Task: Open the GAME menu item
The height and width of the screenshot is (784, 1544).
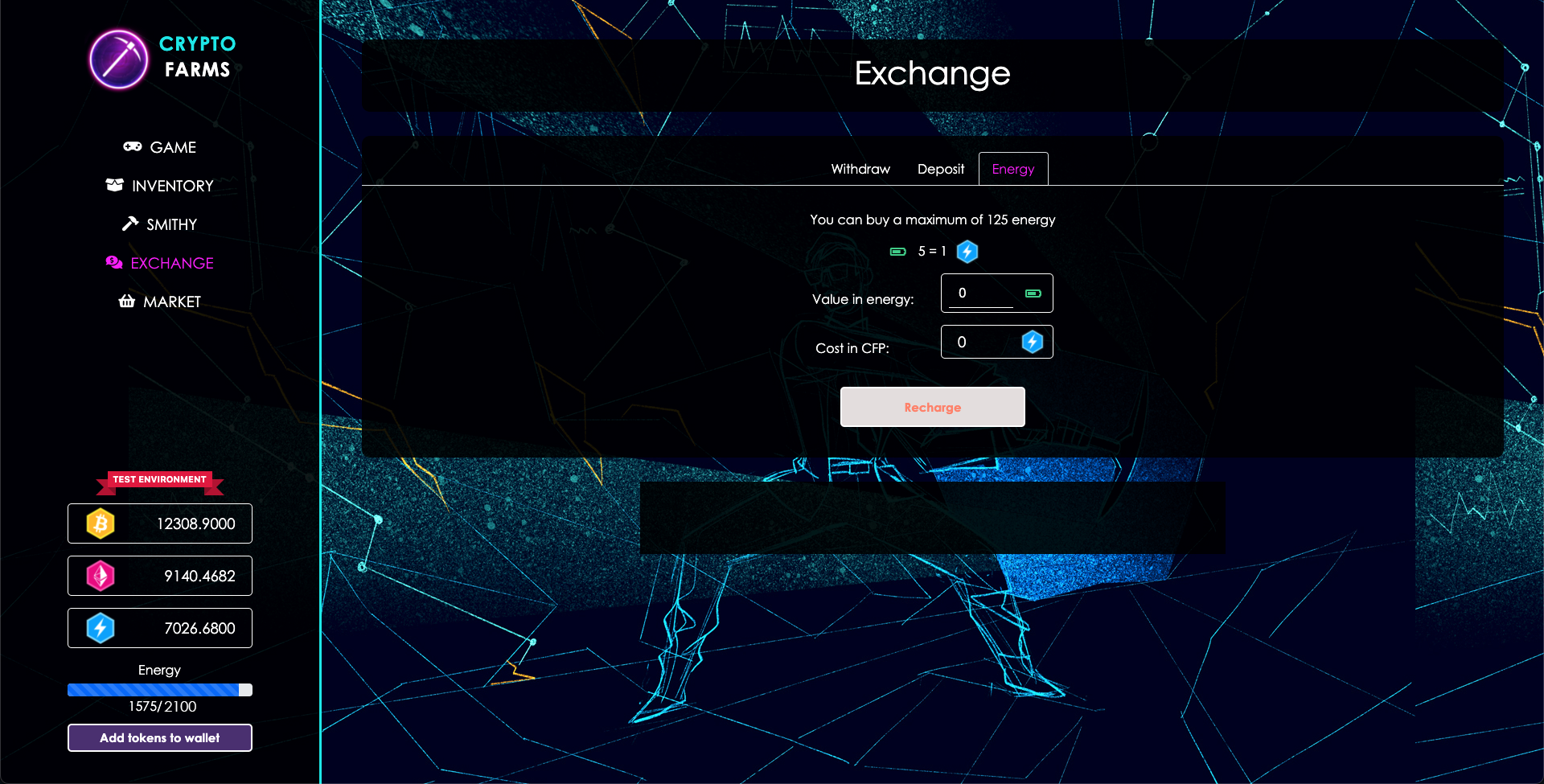Action: point(160,147)
